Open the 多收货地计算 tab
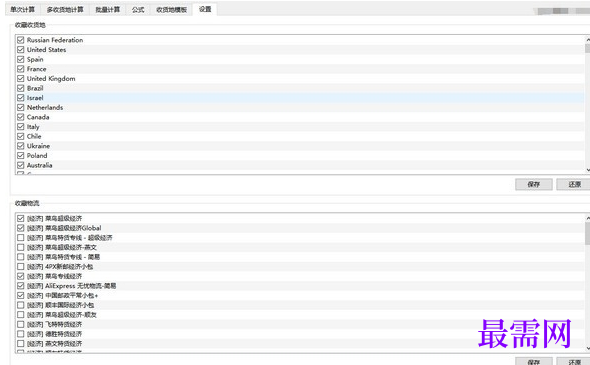The width and height of the screenshot is (590, 365). (65, 9)
